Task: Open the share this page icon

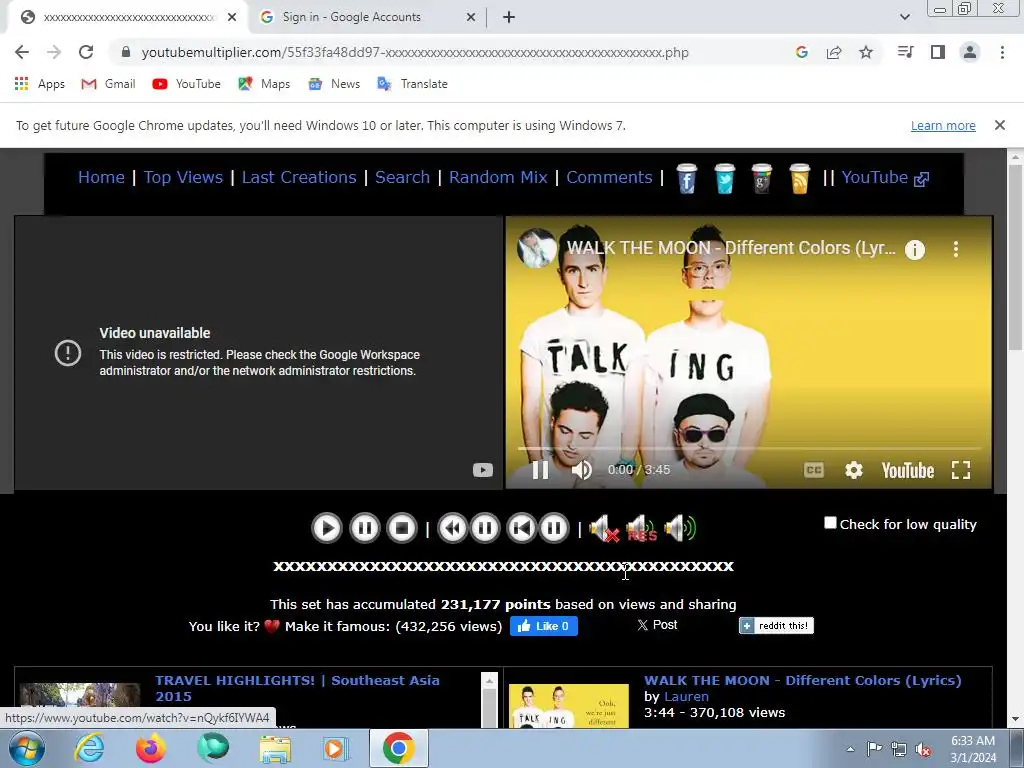Action: [x=834, y=52]
